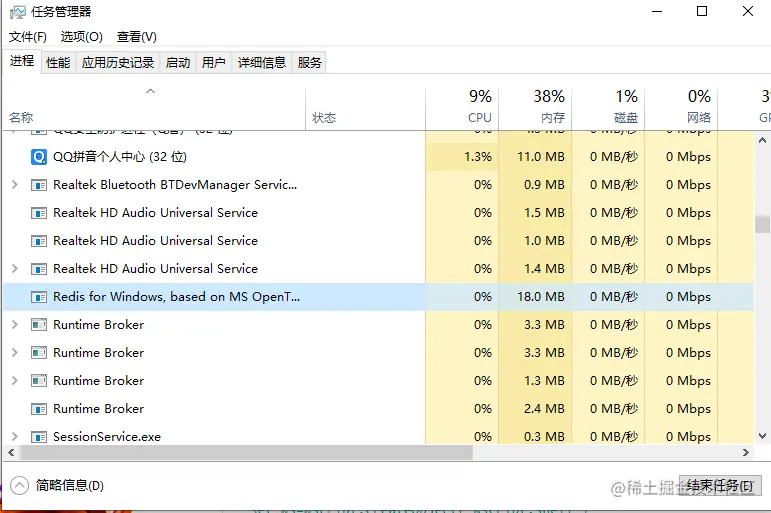The width and height of the screenshot is (771, 513).
Task: Click the horizontal scrollbar left arrow
Action: pos(11,453)
